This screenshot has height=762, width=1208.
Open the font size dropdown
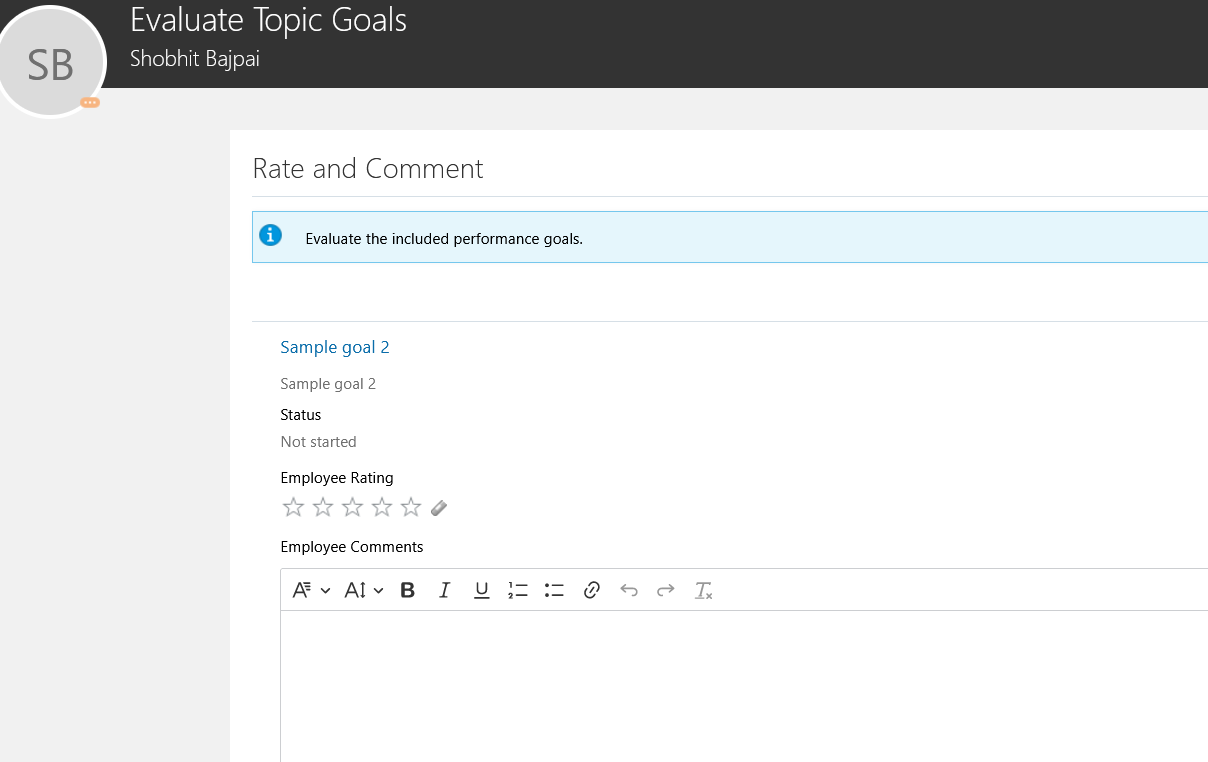click(x=364, y=590)
